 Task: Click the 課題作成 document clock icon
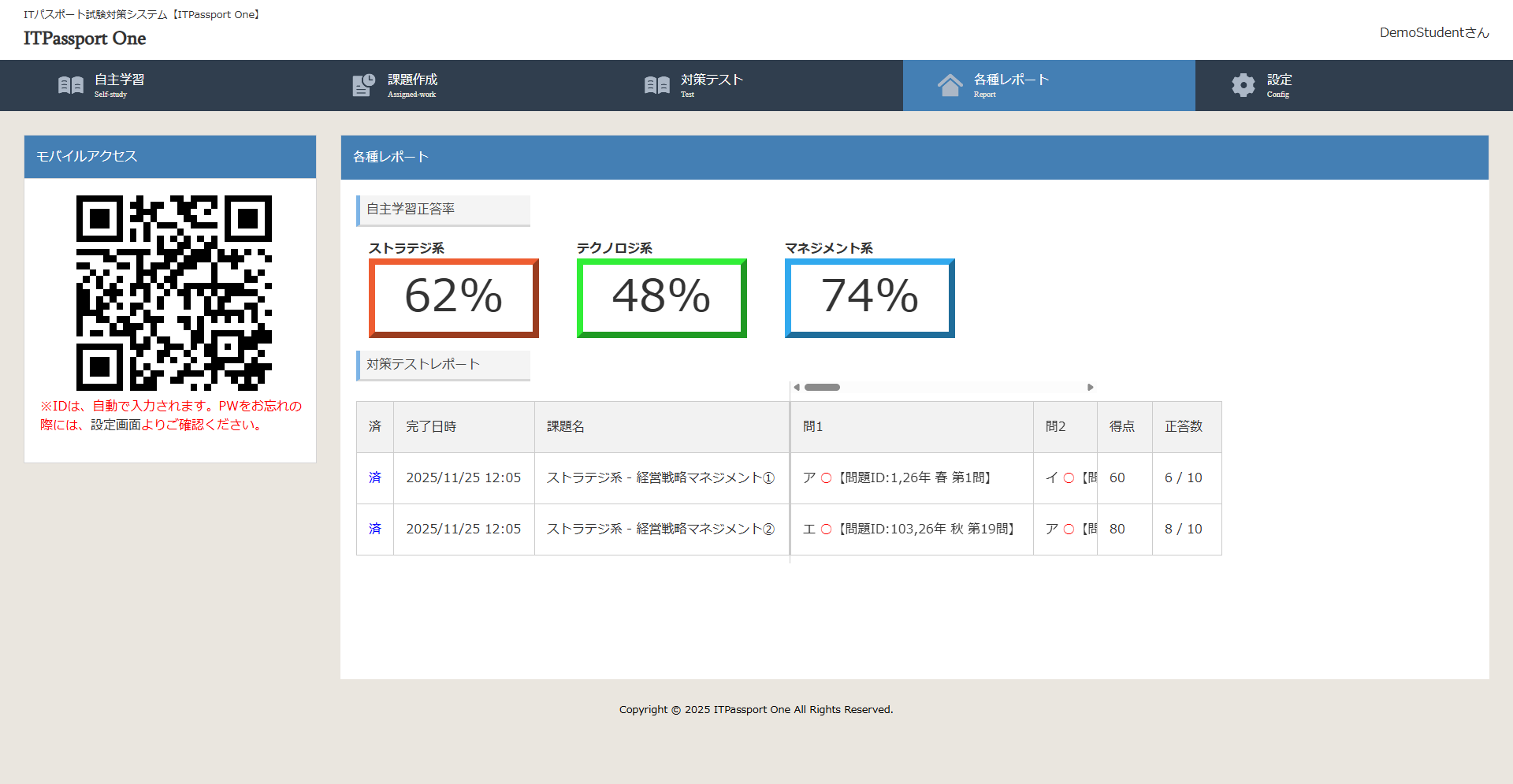tap(363, 85)
